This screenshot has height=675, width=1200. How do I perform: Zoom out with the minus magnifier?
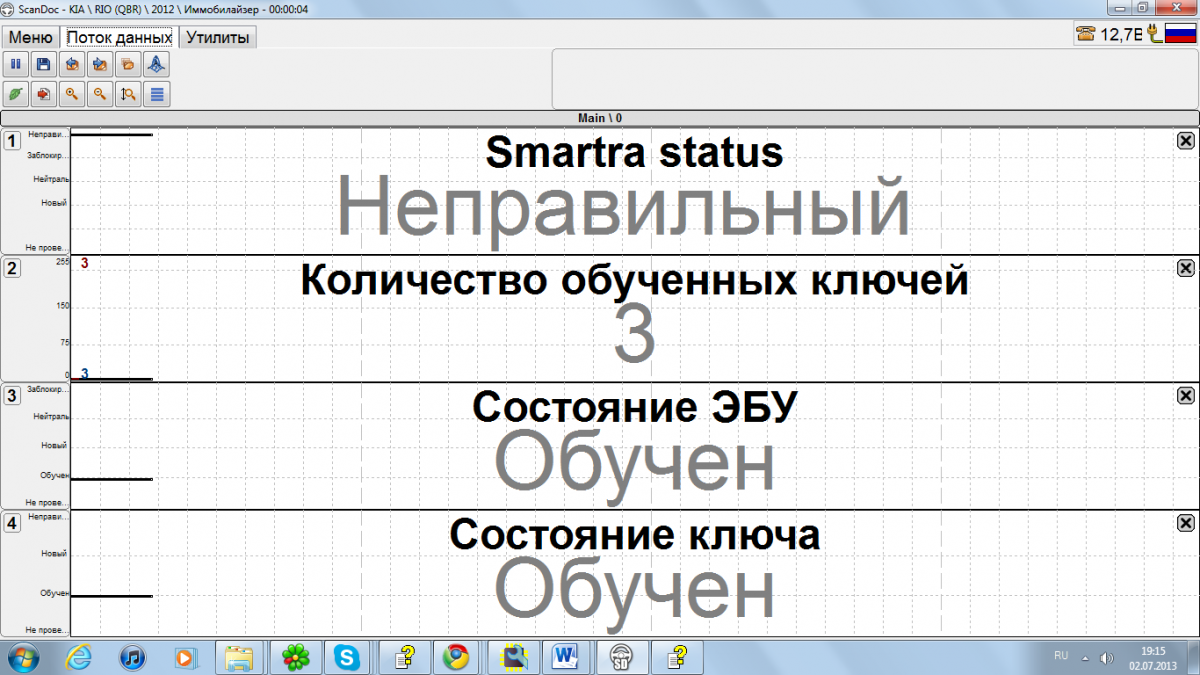tap(100, 94)
